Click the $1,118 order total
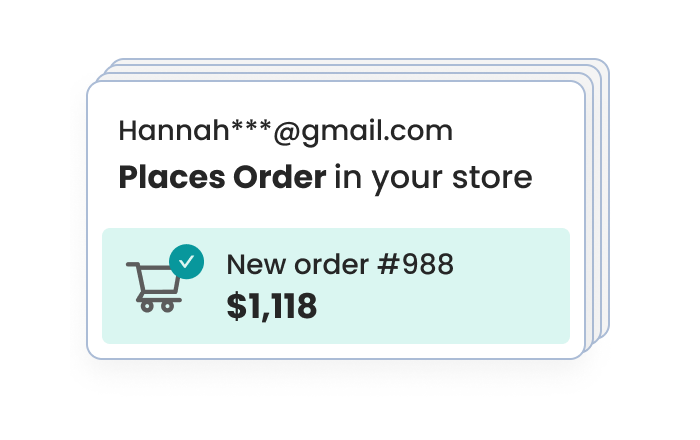This screenshot has width=700, height=440. click(272, 307)
